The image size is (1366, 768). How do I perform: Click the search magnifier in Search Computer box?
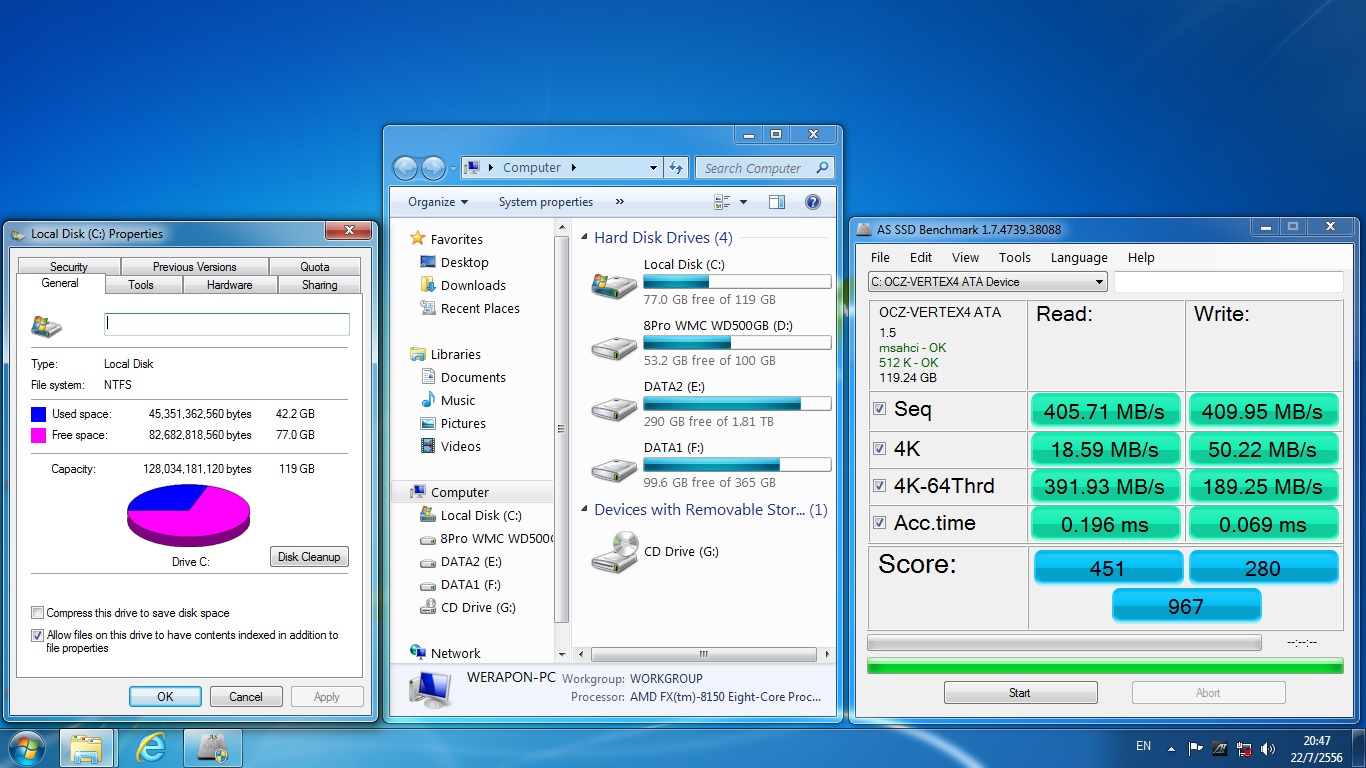(822, 168)
